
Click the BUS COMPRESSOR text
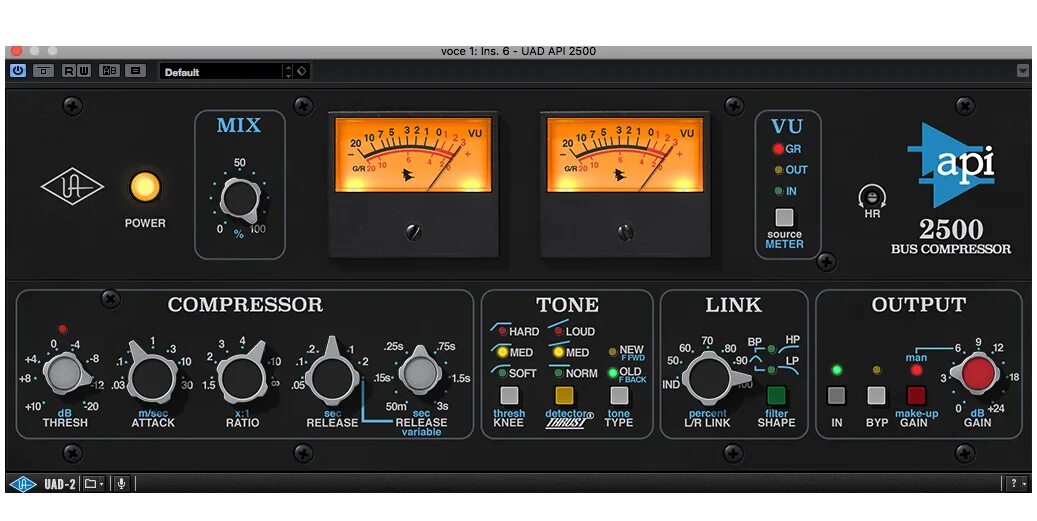[951, 249]
